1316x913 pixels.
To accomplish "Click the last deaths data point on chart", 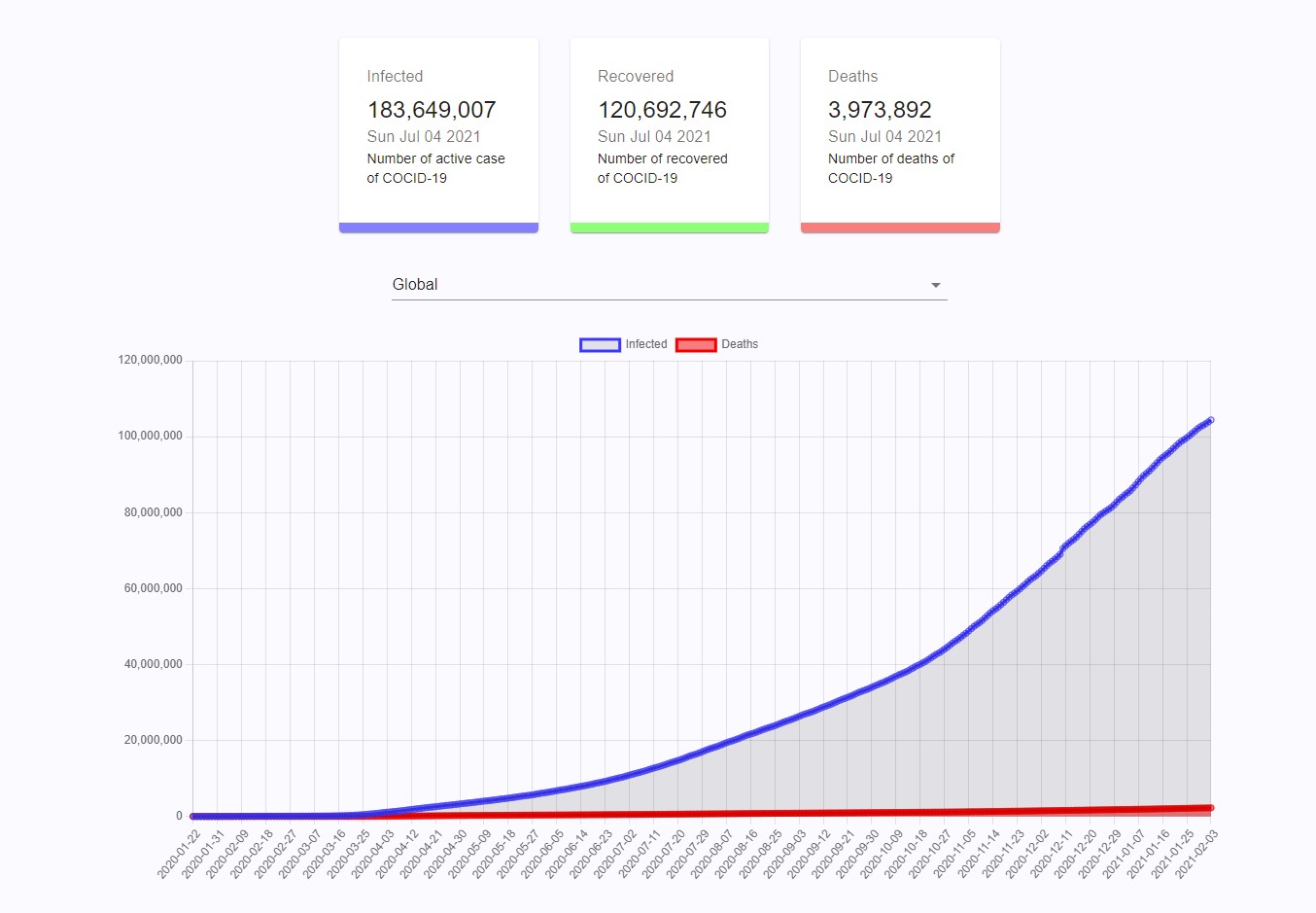I will click(x=1210, y=808).
